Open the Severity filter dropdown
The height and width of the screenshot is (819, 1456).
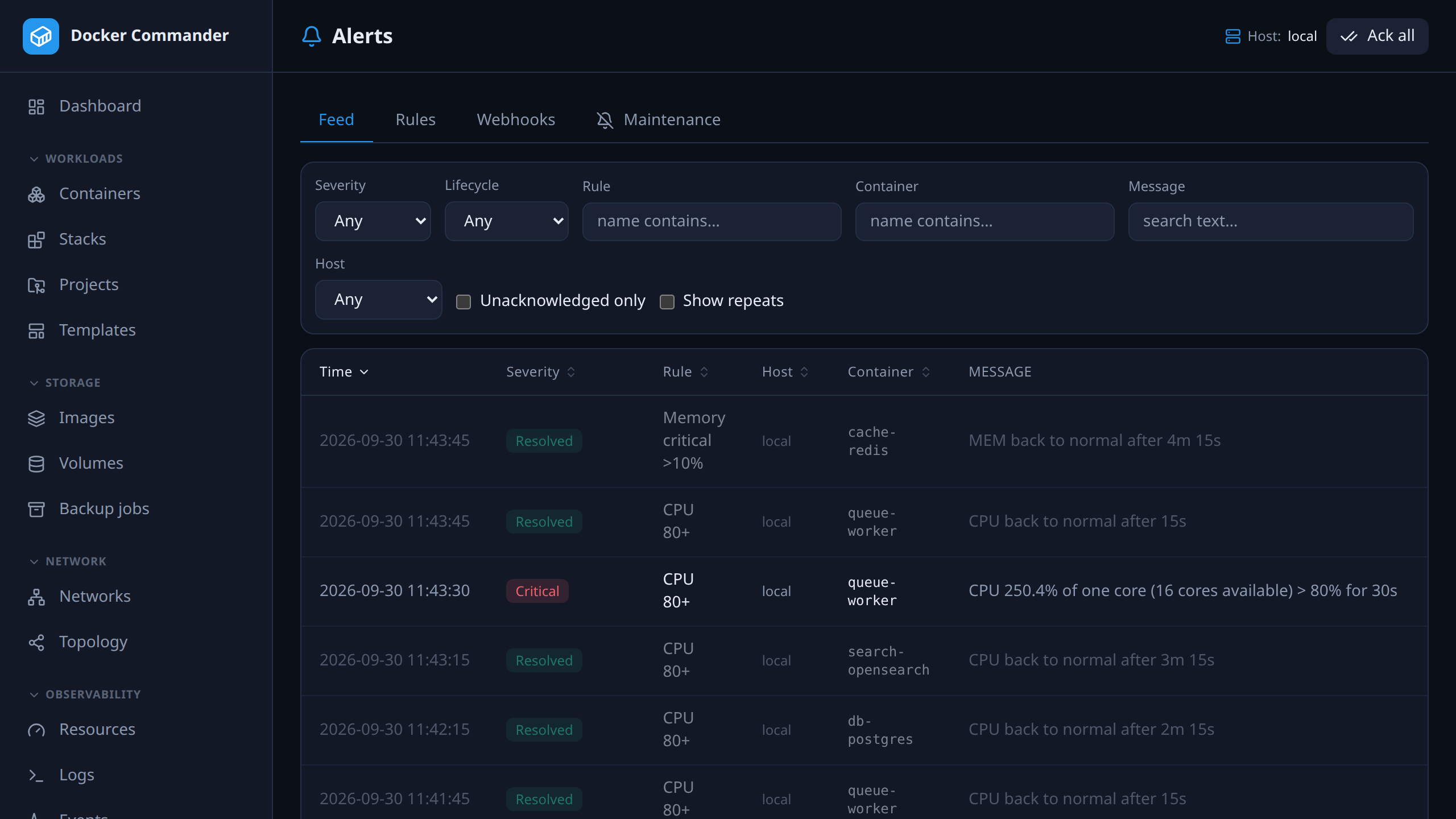coord(373,221)
